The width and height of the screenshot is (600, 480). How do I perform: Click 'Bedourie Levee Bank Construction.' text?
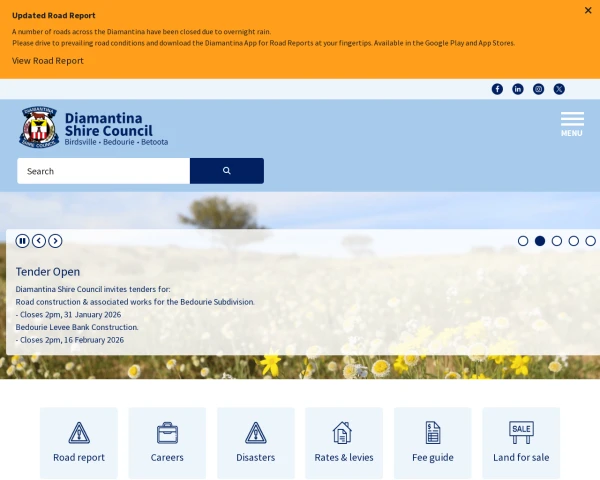pyautogui.click(x=77, y=327)
